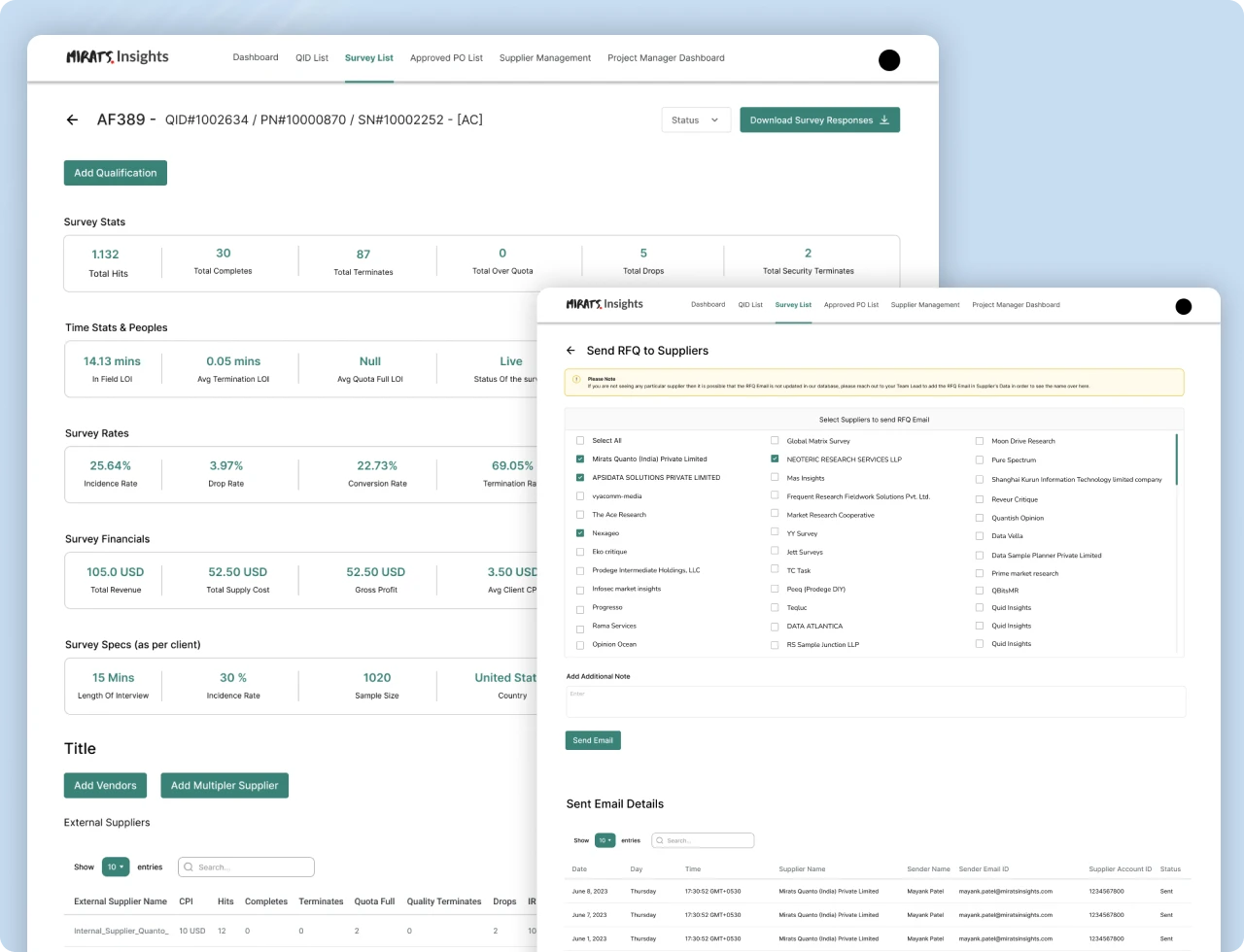Check the Pure Spectrum checkbox
1244x952 pixels.
coord(980,459)
